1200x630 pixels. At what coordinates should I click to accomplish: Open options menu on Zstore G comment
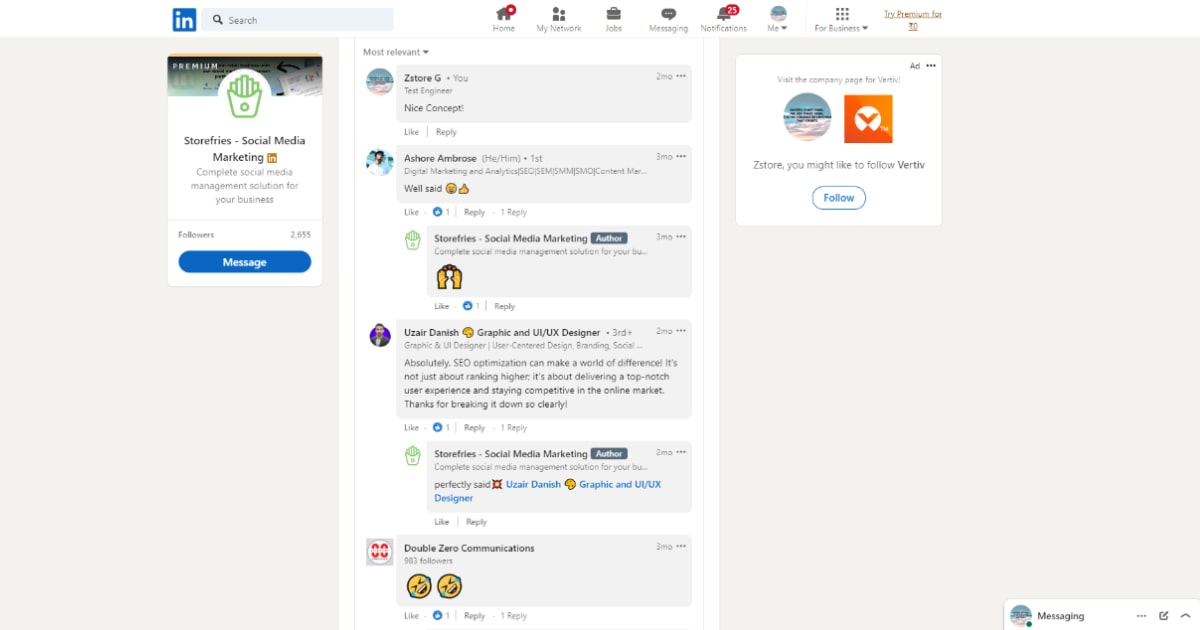click(681, 76)
